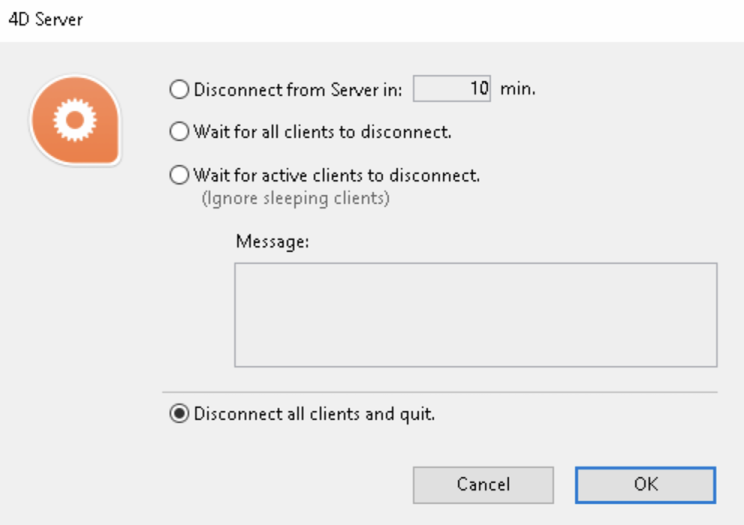This screenshot has width=744, height=525.
Task: Select 'Disconnect all clients and quit' radio button
Action: [x=179, y=415]
